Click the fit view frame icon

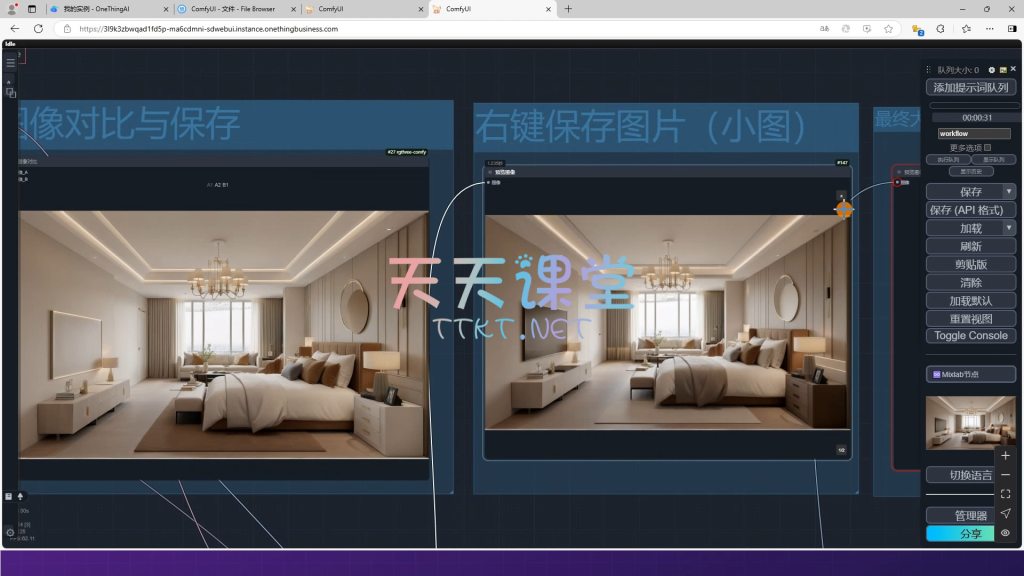click(x=1005, y=494)
